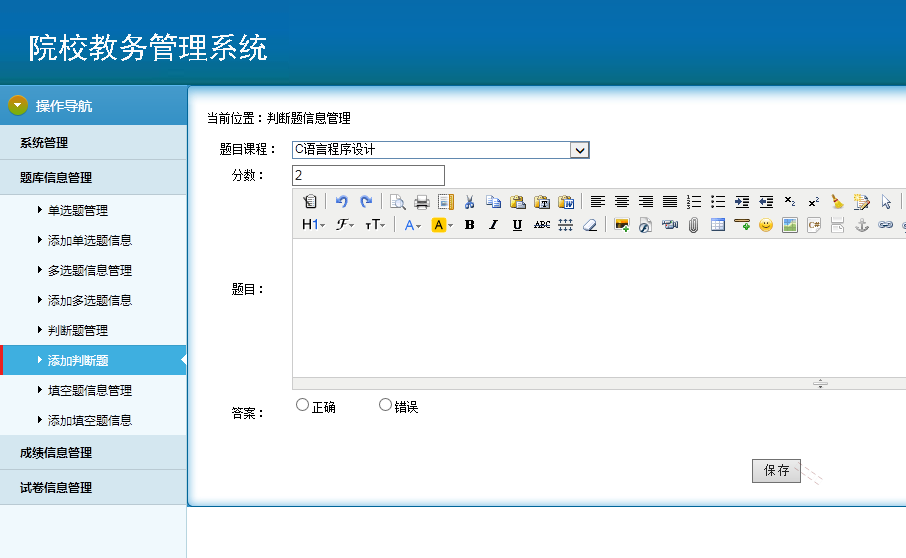Insert a table into the editor
Viewport: 906px width, 558px height.
718,225
